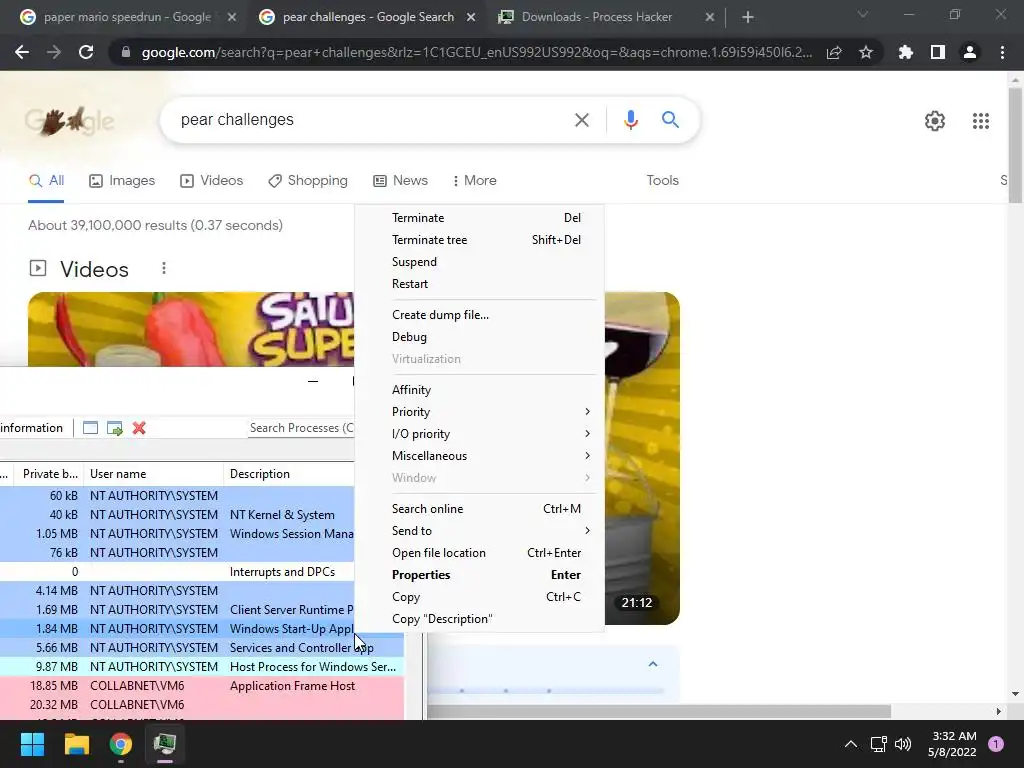Image resolution: width=1024 pixels, height=768 pixels.
Task: Open the Chrome profile avatar icon
Action: pos(970,52)
